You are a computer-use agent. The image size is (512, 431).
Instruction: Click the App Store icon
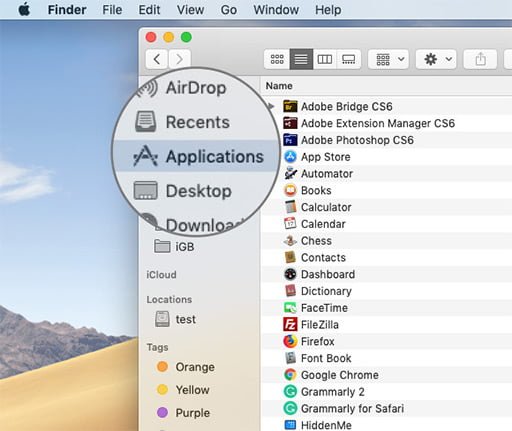(x=290, y=157)
